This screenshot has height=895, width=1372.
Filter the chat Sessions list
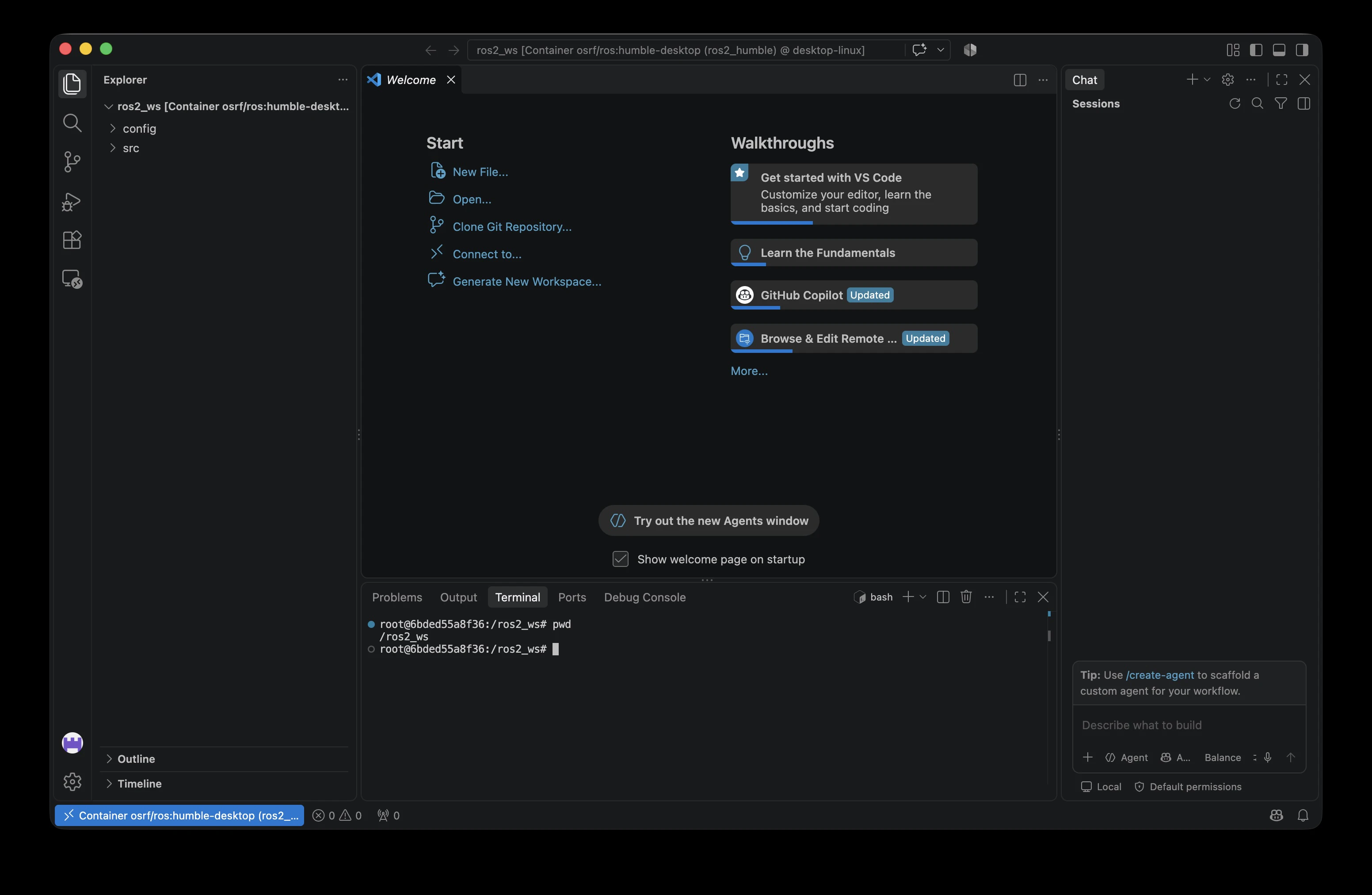click(1281, 103)
